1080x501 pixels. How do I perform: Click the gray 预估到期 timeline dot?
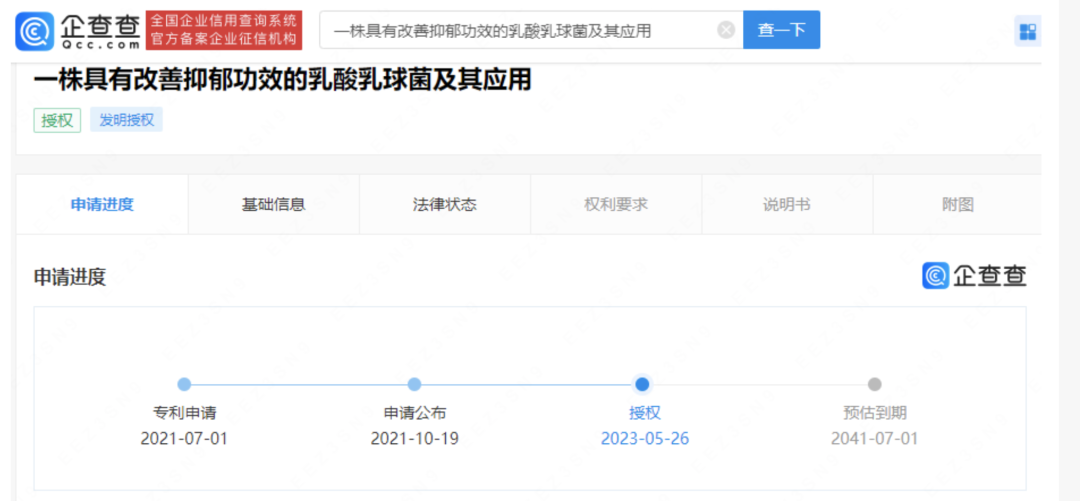(874, 385)
